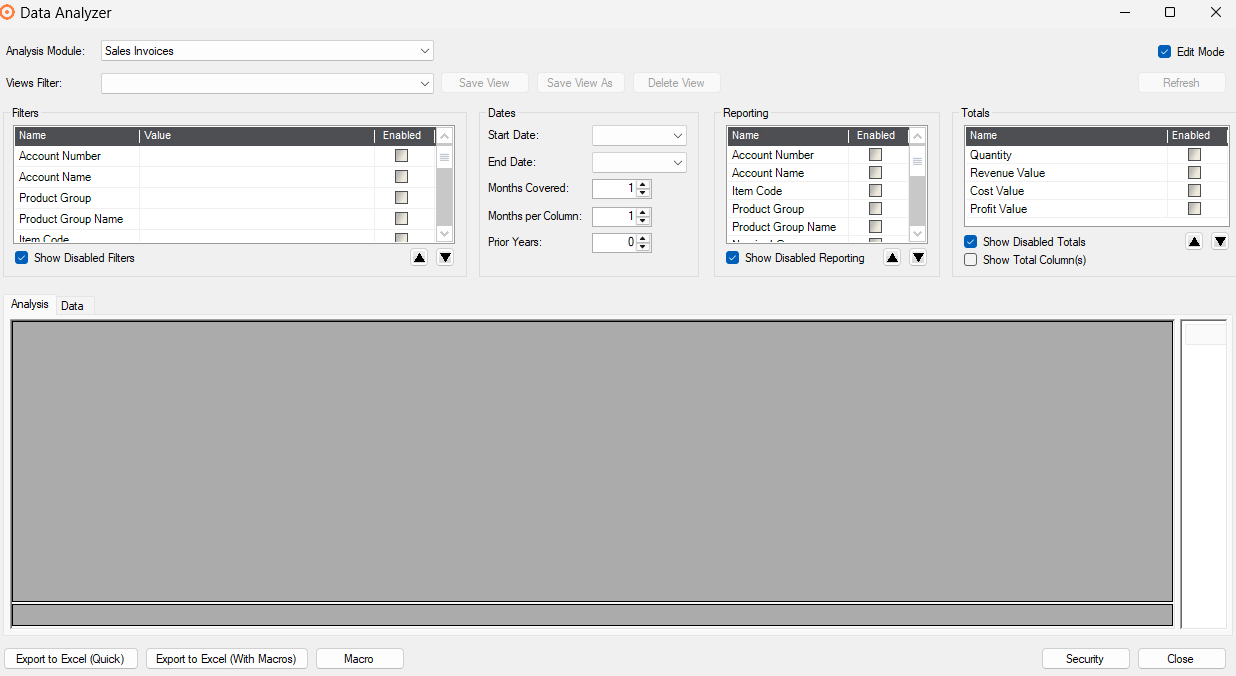Click Reporting list scroll-up arrow

(918, 135)
